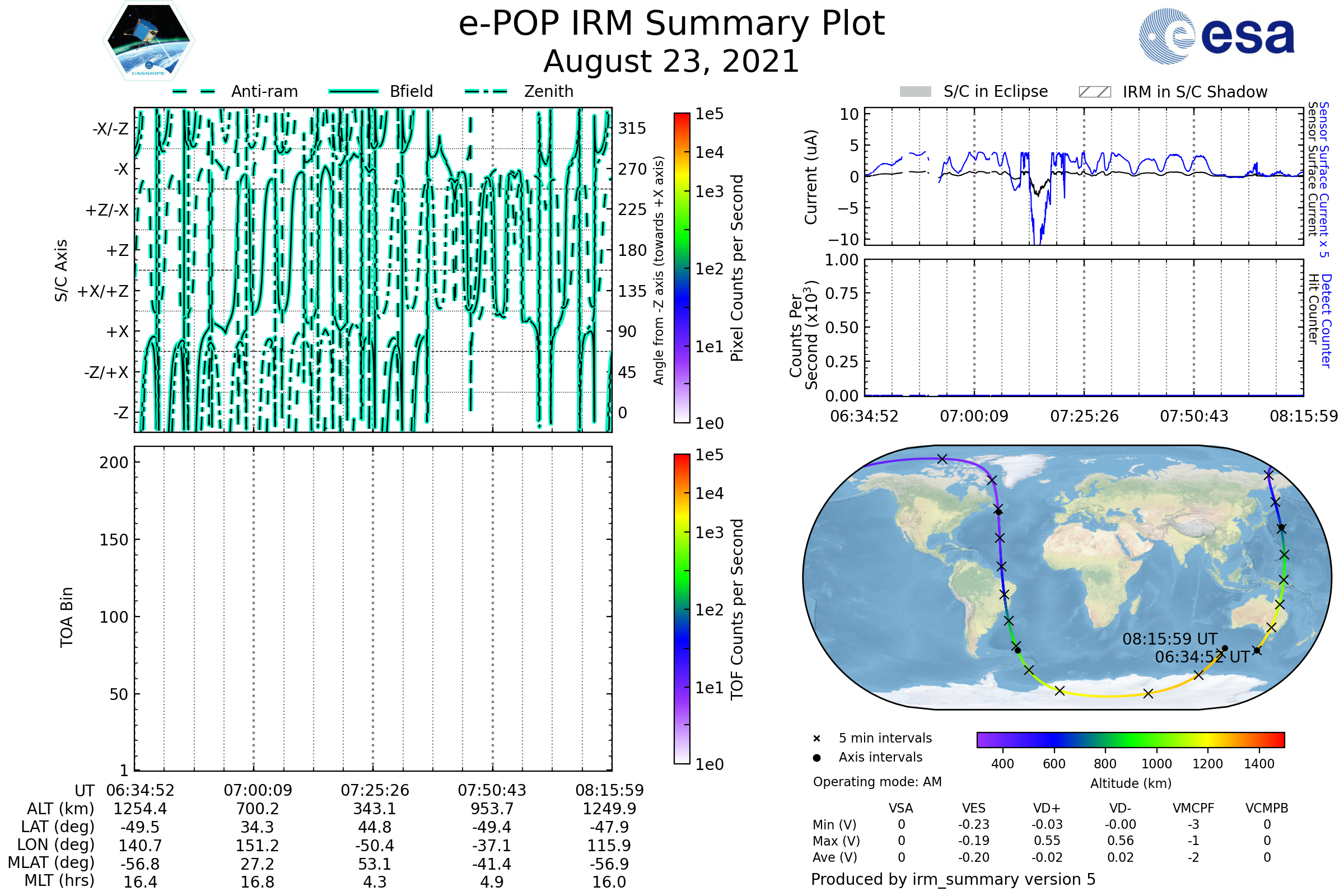Click the Bfield solid line legend sample
The image size is (1344, 896).
click(353, 91)
